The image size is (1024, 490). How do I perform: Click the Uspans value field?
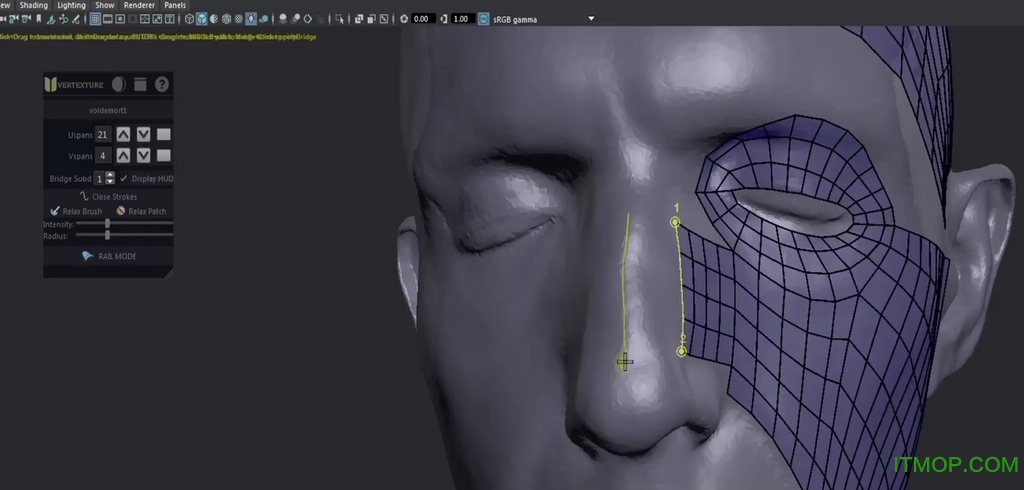tap(102, 134)
